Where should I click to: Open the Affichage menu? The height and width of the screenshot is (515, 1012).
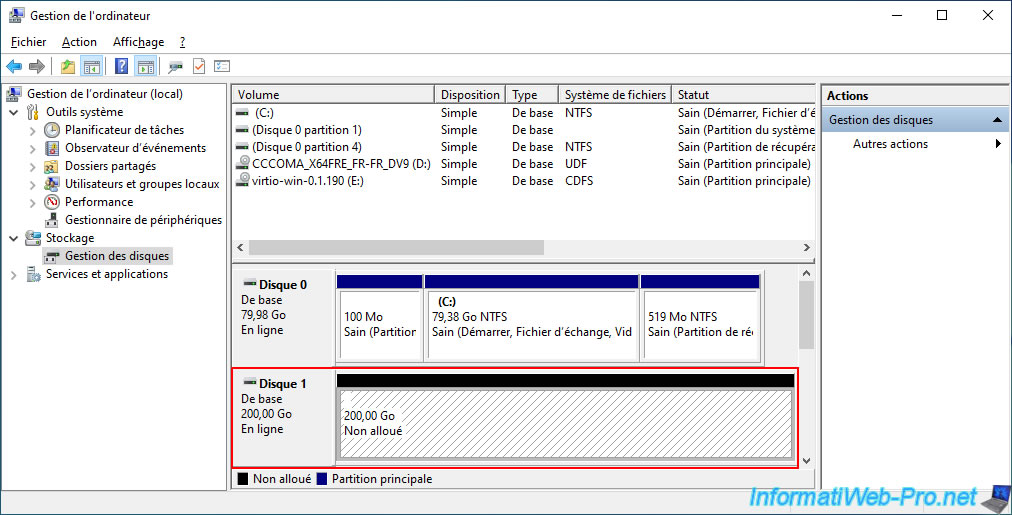pos(138,42)
